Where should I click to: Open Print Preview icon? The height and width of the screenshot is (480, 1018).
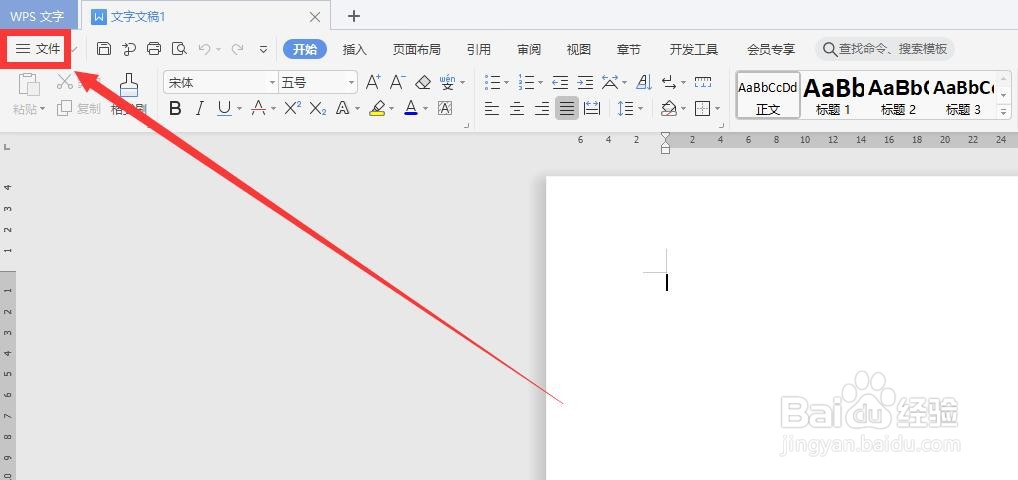pyautogui.click(x=179, y=49)
